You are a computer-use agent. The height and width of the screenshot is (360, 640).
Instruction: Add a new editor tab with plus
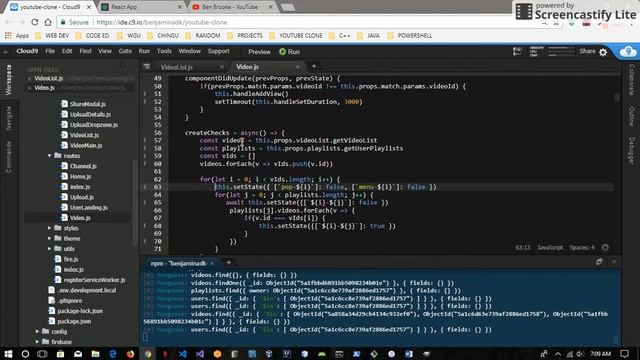314,66
